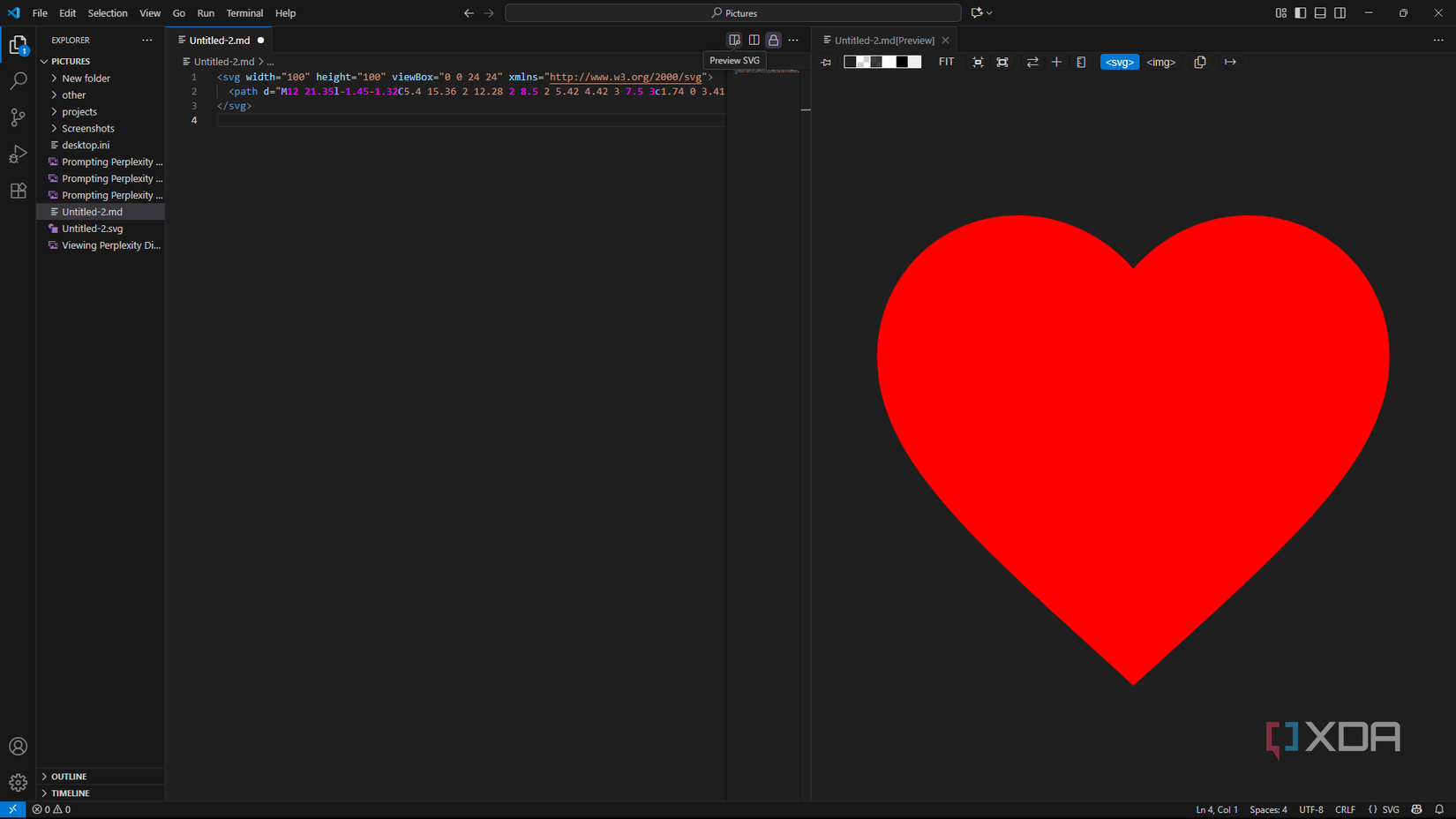Toggle Secondary Side Bar visibility
Screen dimensions: 1456x819
pos(1340,13)
